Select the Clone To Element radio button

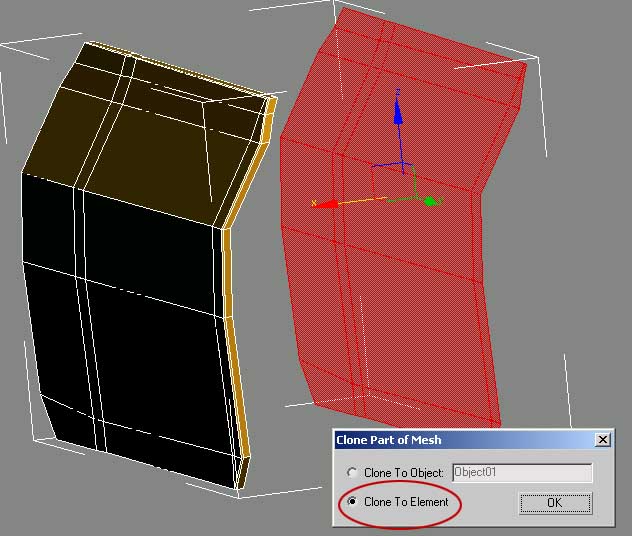[352, 501]
